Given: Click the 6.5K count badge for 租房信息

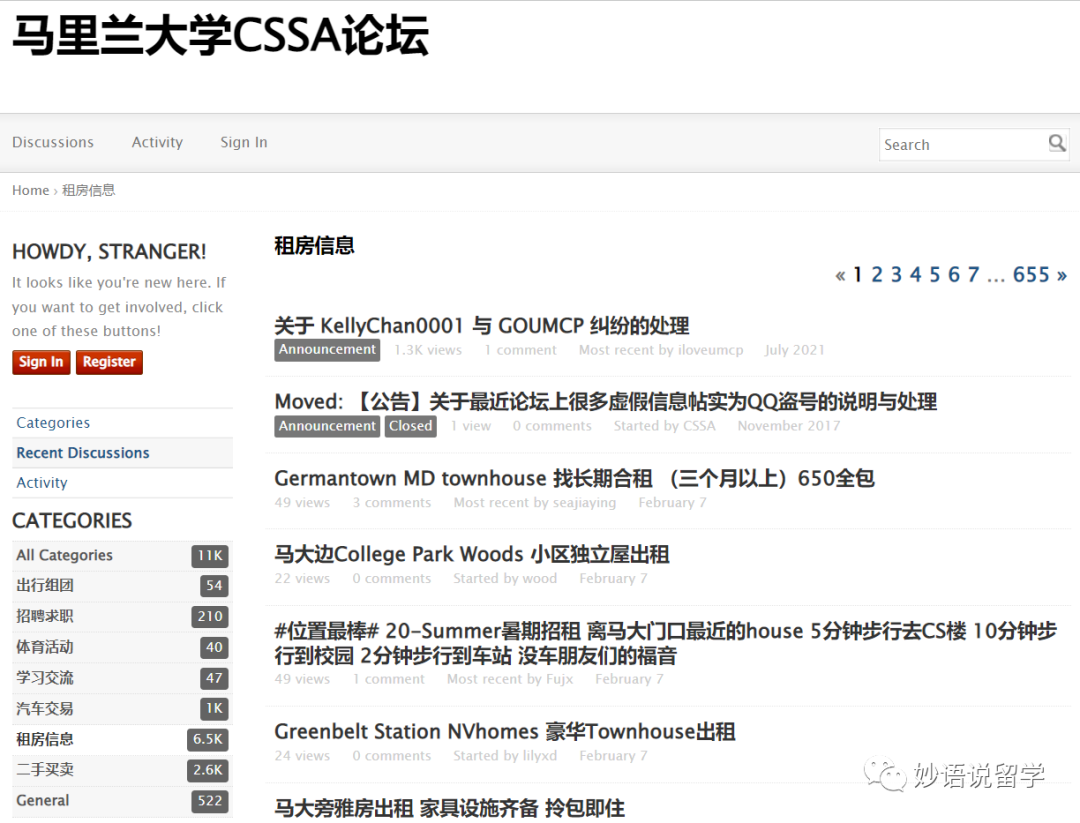Looking at the screenshot, I should click(x=207, y=739).
